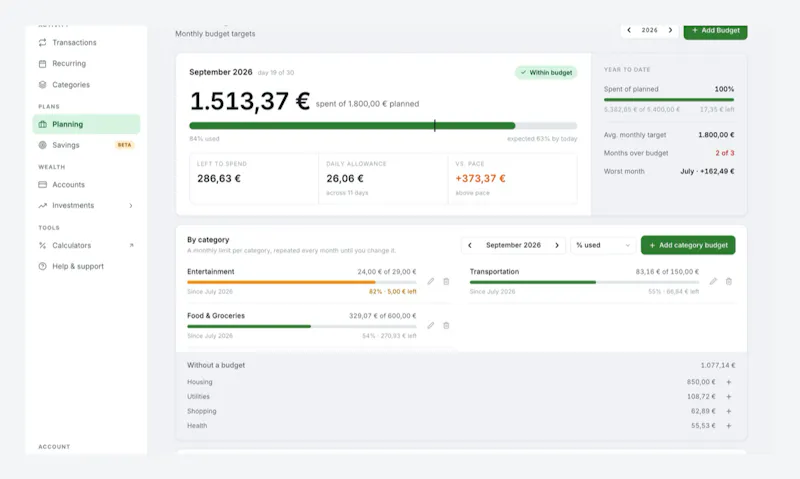This screenshot has width=800, height=479.
Task: Click the Categories layers icon
Action: (42, 85)
